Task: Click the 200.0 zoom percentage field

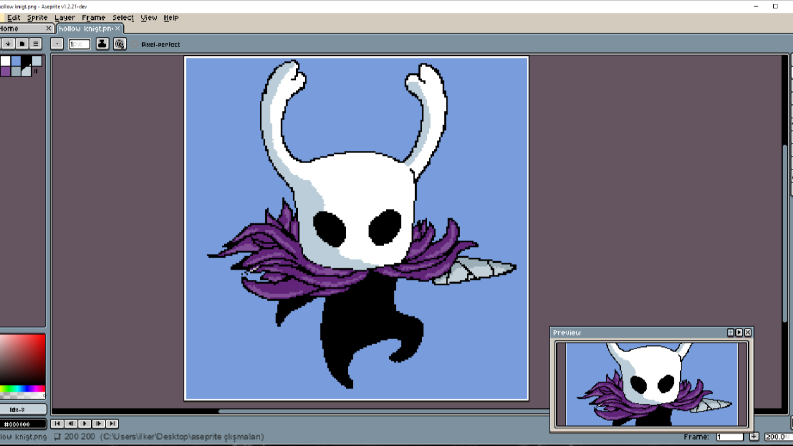Action: pos(778,436)
